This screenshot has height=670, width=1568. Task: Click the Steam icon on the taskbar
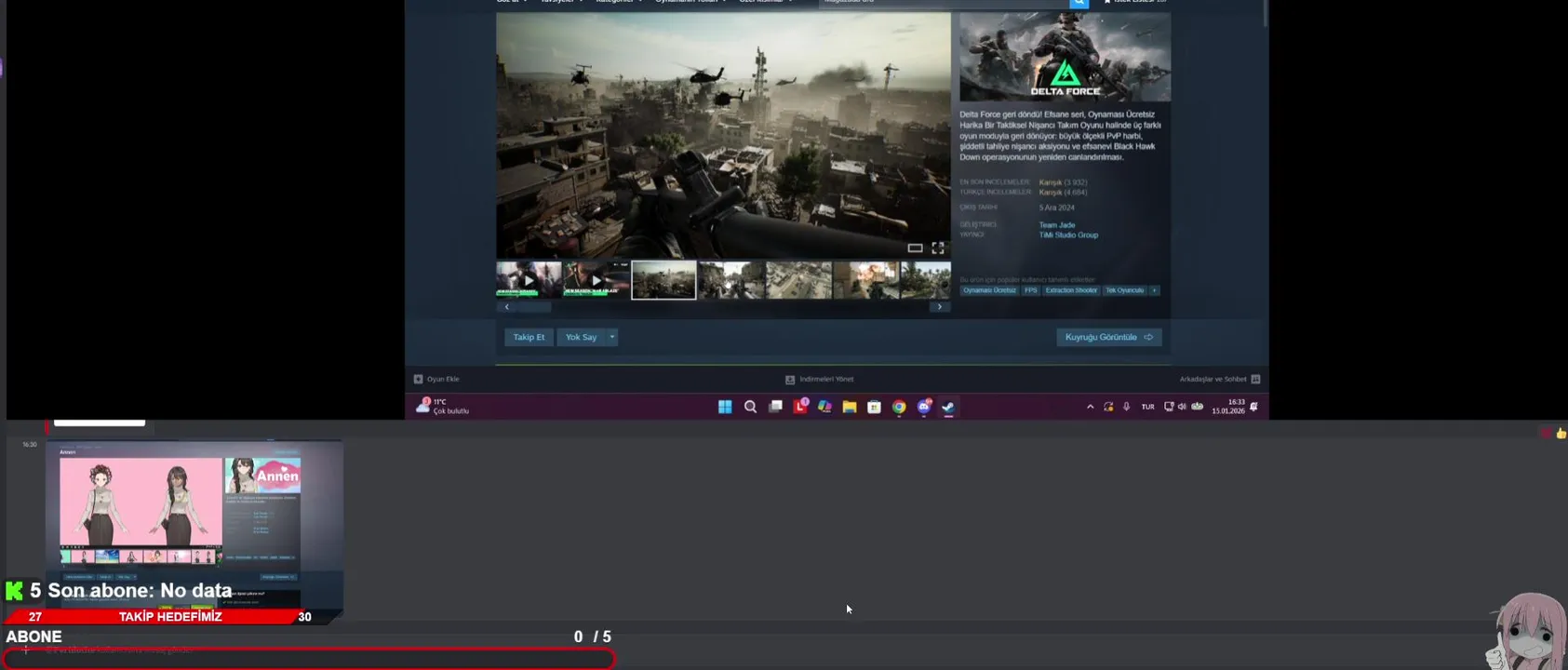[948, 407]
